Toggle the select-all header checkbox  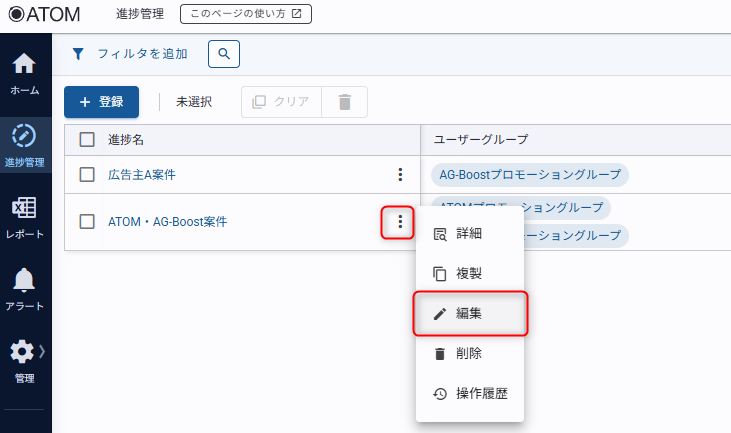click(87, 140)
